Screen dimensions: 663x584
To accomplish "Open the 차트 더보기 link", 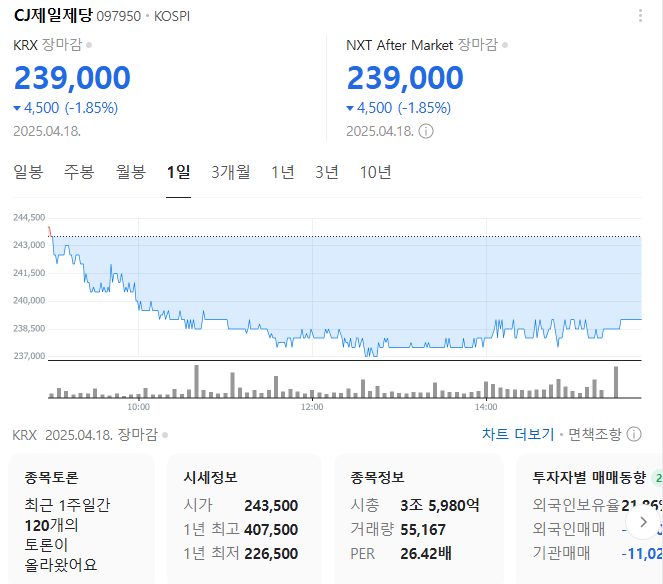I will (518, 434).
